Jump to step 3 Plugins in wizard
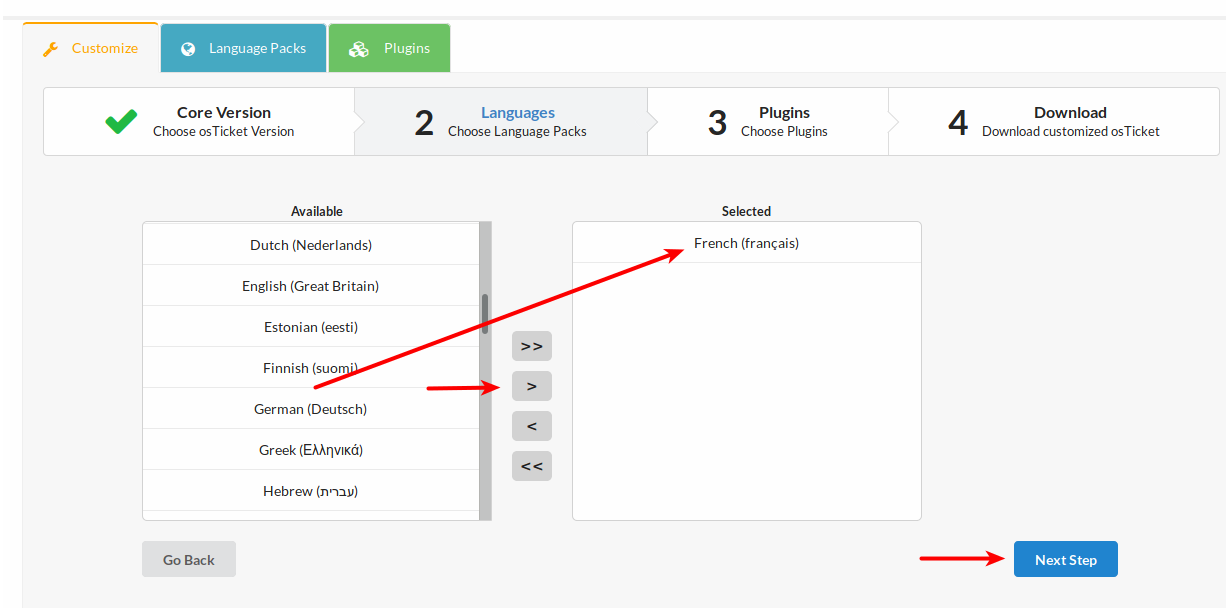Screen dimensions: 1226x610 (x=767, y=122)
